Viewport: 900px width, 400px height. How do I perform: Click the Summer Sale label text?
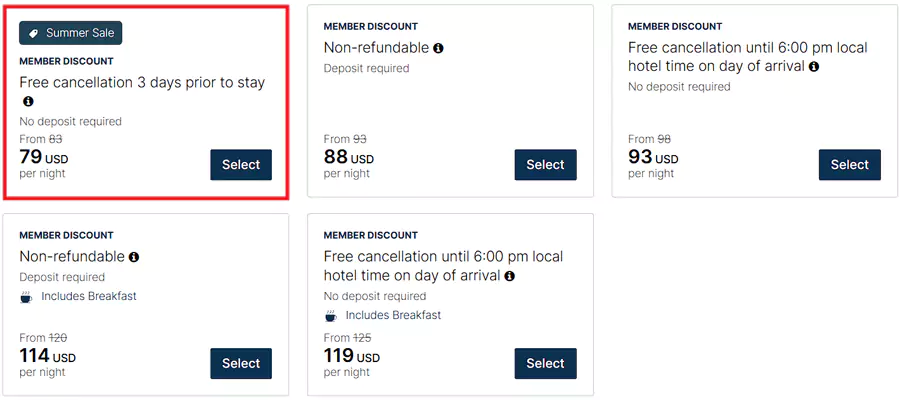click(x=80, y=33)
